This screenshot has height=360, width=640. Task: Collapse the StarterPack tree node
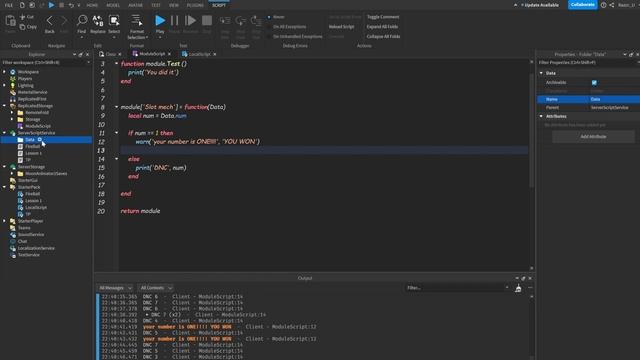(4, 187)
